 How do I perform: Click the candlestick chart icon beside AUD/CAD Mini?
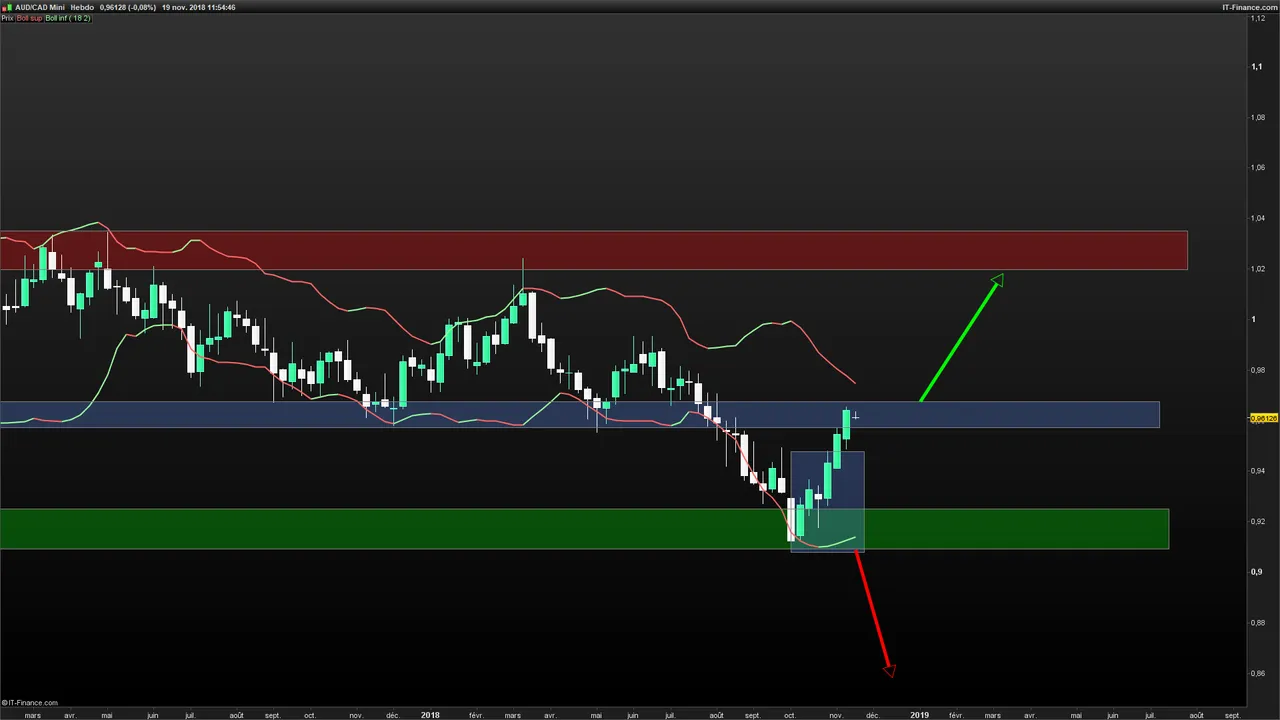click(x=7, y=7)
